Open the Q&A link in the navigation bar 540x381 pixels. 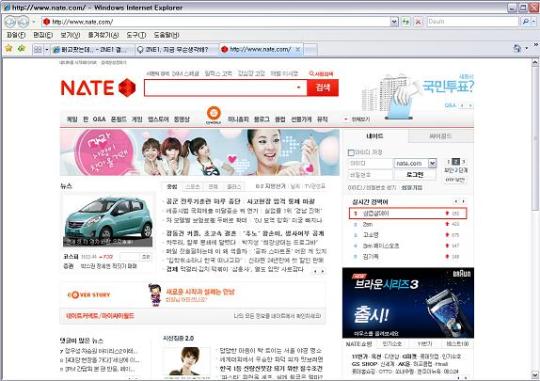coord(99,119)
